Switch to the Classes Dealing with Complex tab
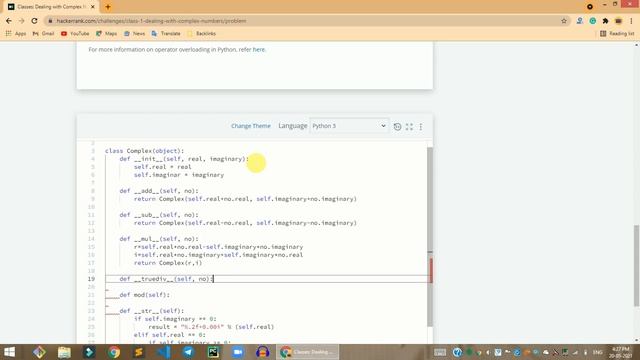This screenshot has width=640, height=360. [x=51, y=7]
